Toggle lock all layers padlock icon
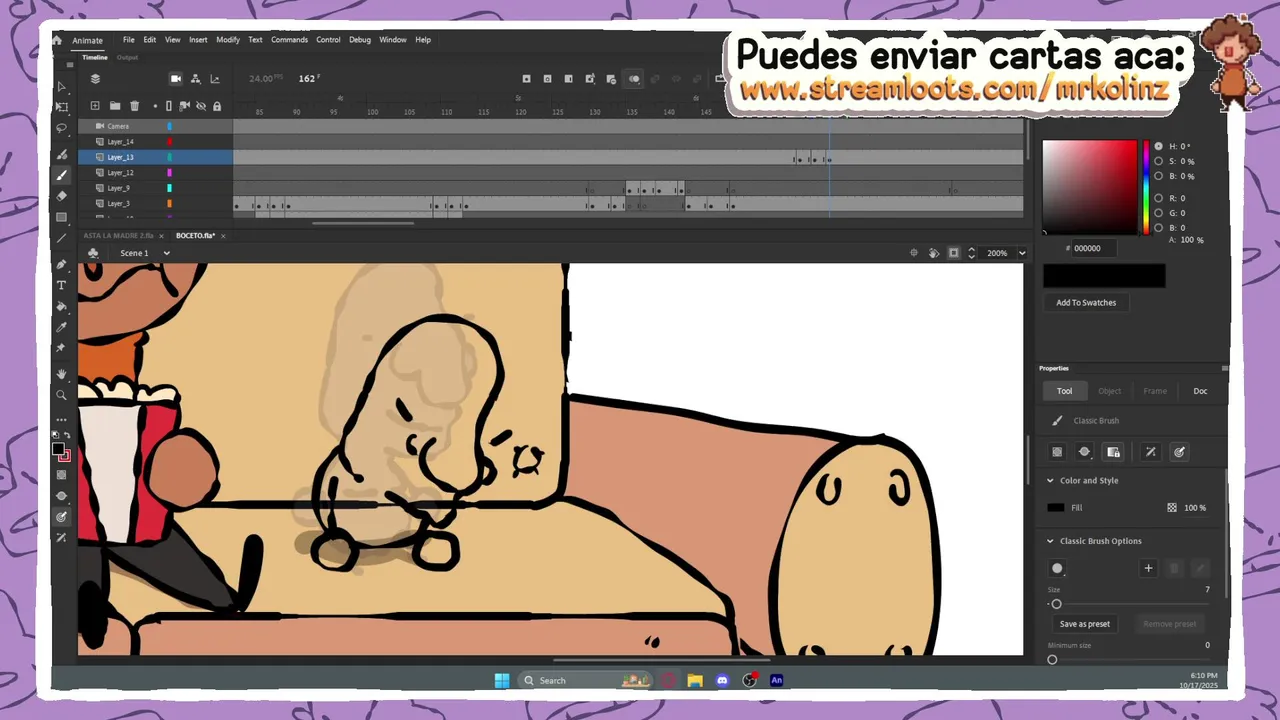 [217, 106]
